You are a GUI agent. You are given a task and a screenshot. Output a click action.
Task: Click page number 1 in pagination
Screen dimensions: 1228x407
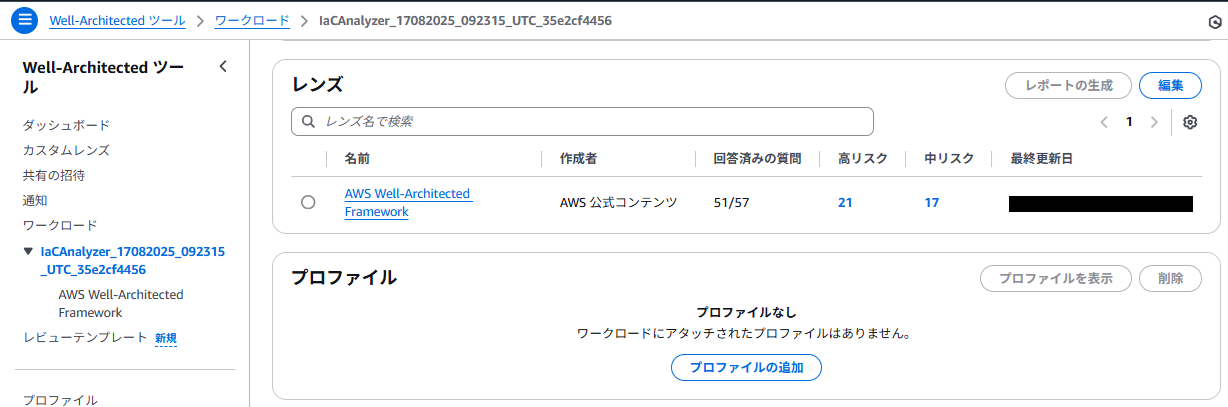pos(1129,122)
